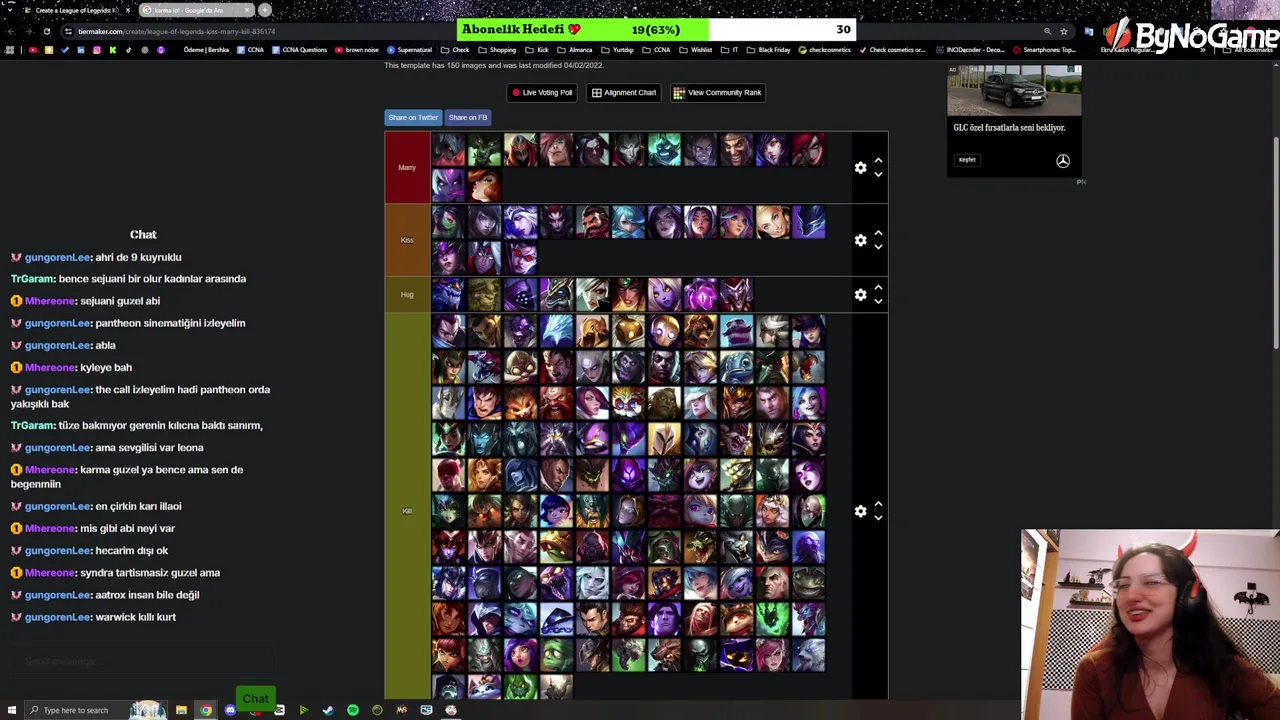Viewport: 1280px width, 720px height.
Task: Click the green Chat button
Action: click(255, 699)
